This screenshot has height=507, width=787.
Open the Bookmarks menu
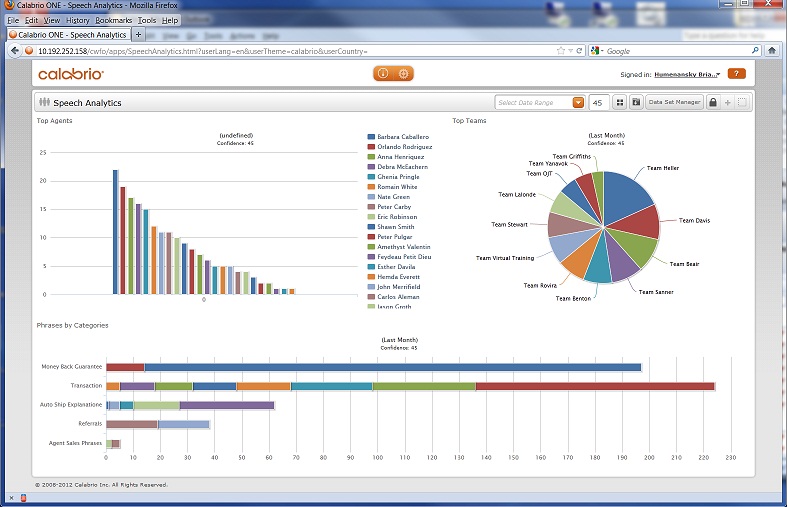tap(113, 20)
